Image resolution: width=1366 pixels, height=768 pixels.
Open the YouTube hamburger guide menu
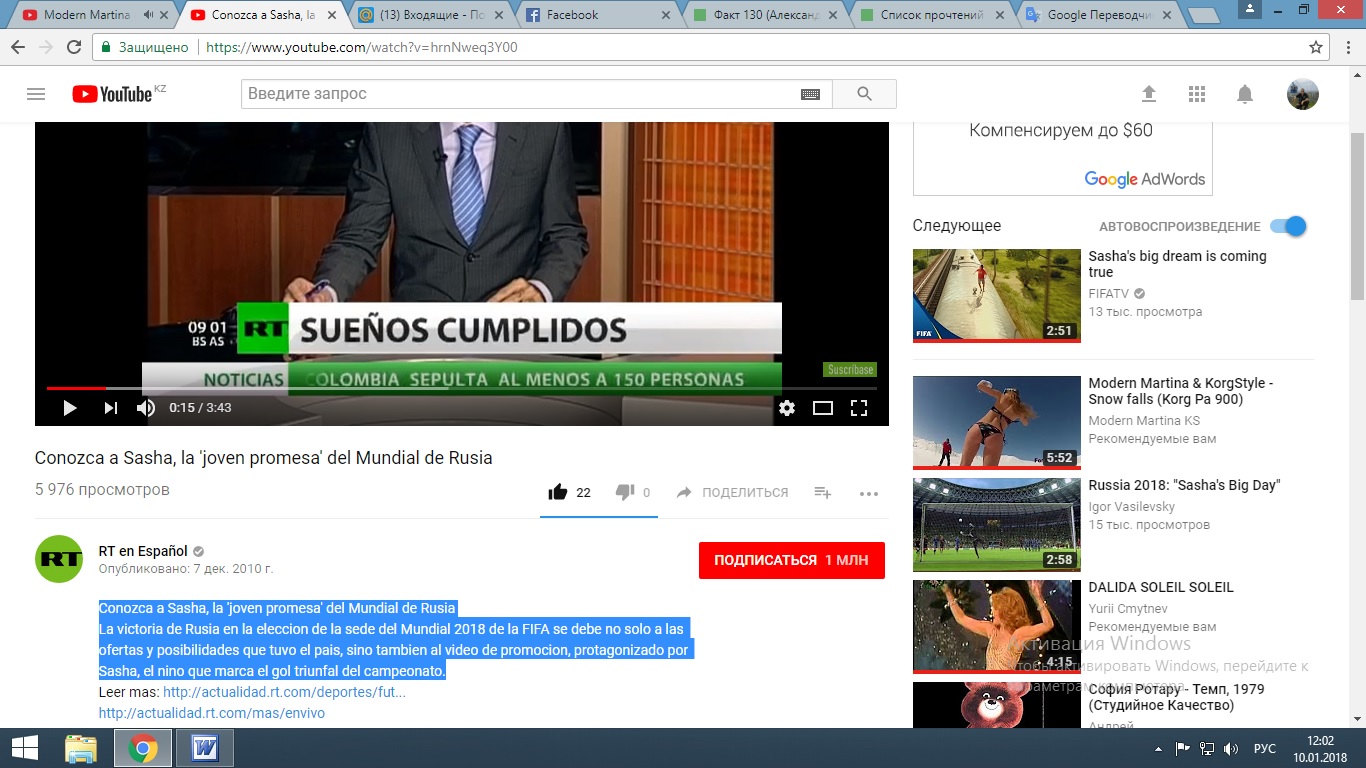click(x=36, y=94)
